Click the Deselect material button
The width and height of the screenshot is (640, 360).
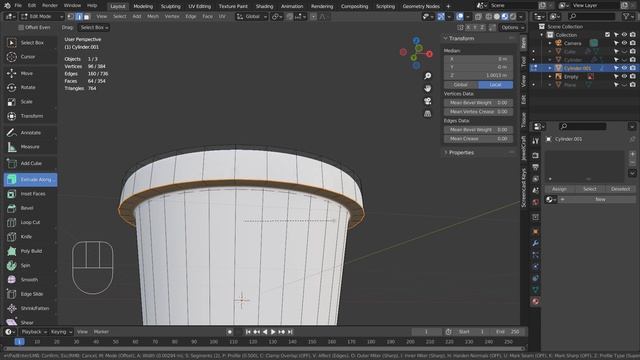click(x=620, y=189)
